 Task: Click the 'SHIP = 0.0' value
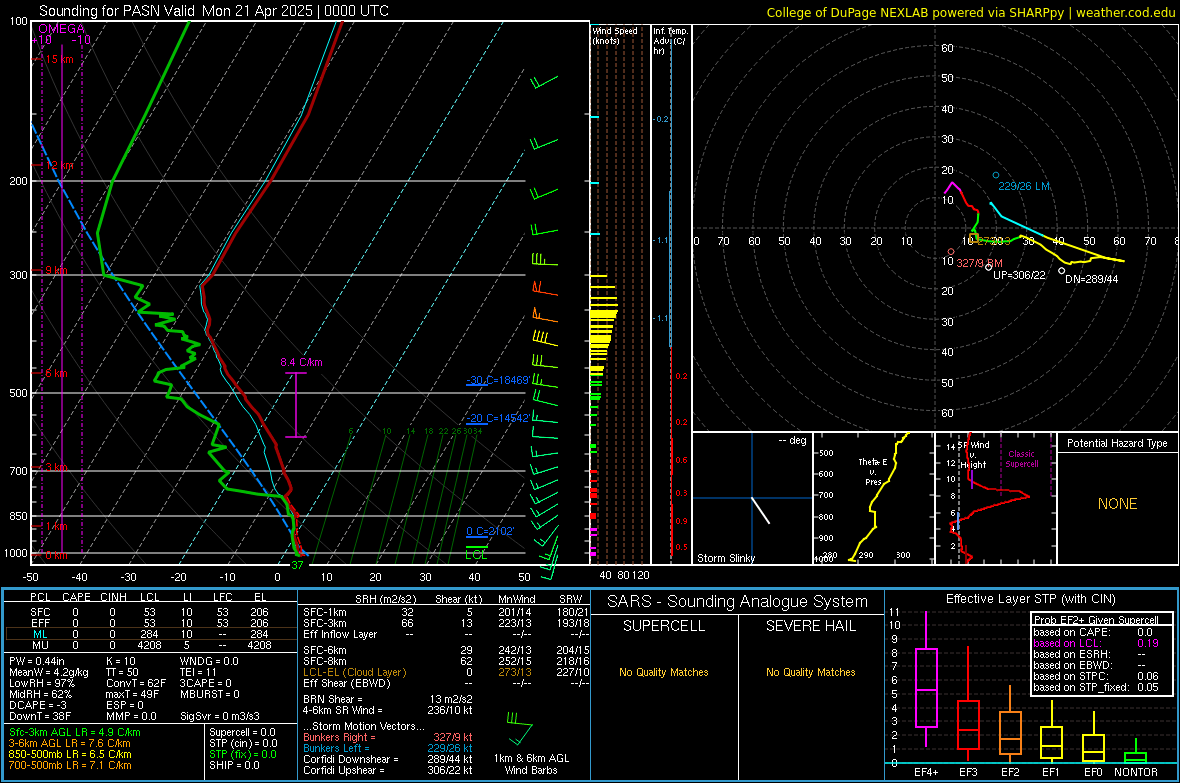[x=234, y=765]
